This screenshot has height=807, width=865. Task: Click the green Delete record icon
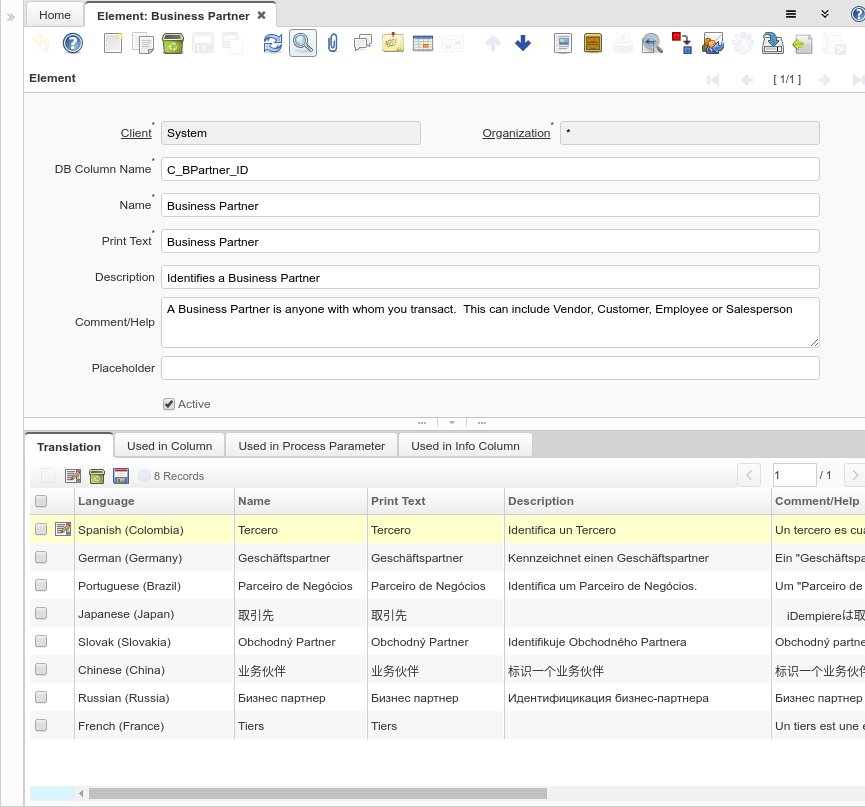click(x=172, y=43)
